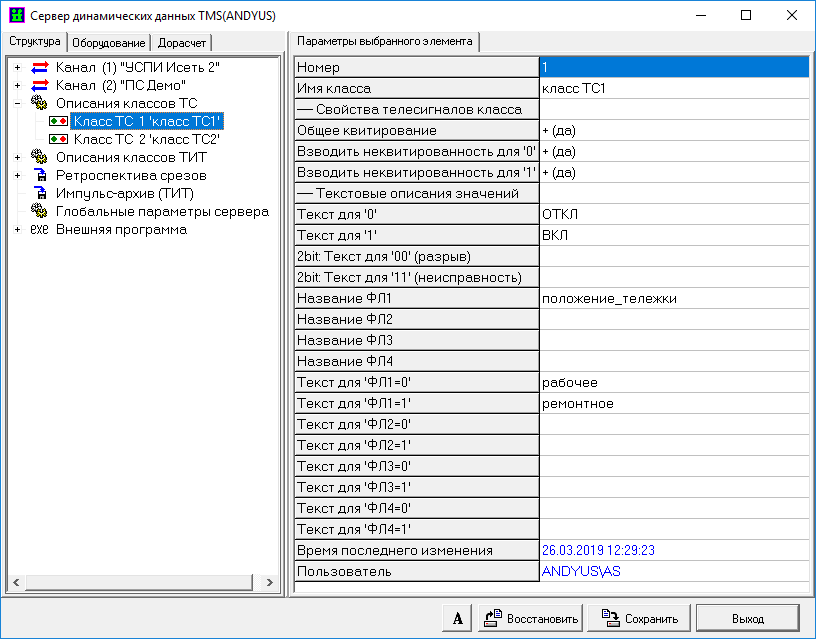The height and width of the screenshot is (639, 816).
Task: Click the channel icon for "УСПИ Исеть 2"
Action: (x=40, y=67)
